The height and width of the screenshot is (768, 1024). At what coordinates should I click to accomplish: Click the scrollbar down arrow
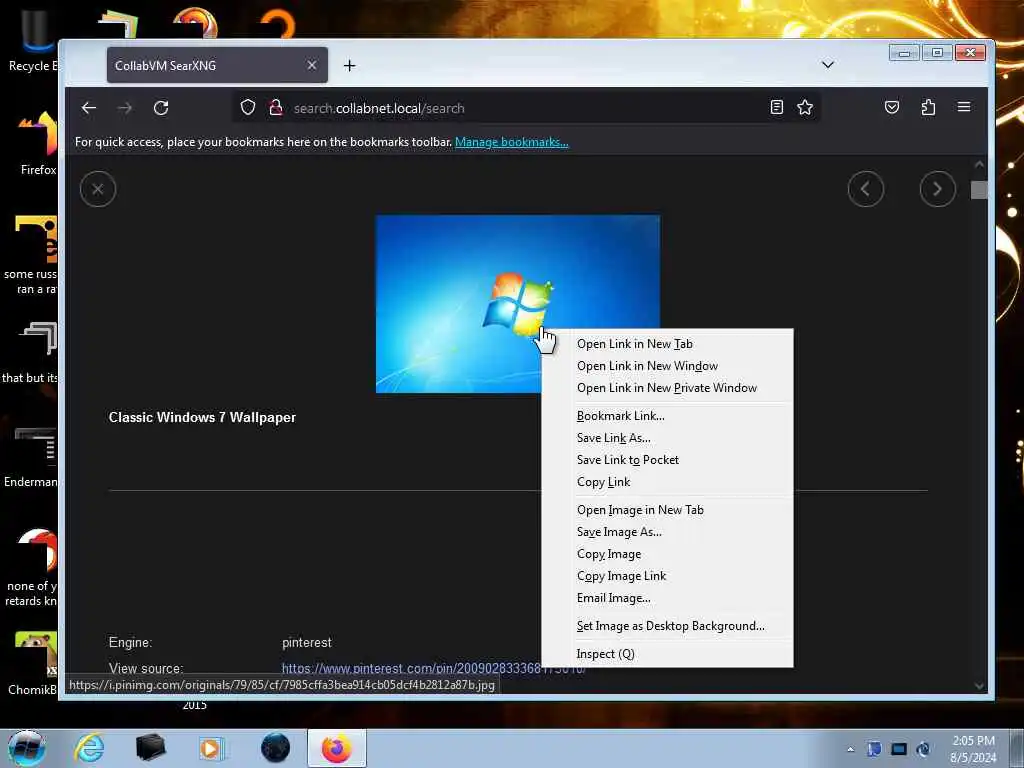(979, 685)
